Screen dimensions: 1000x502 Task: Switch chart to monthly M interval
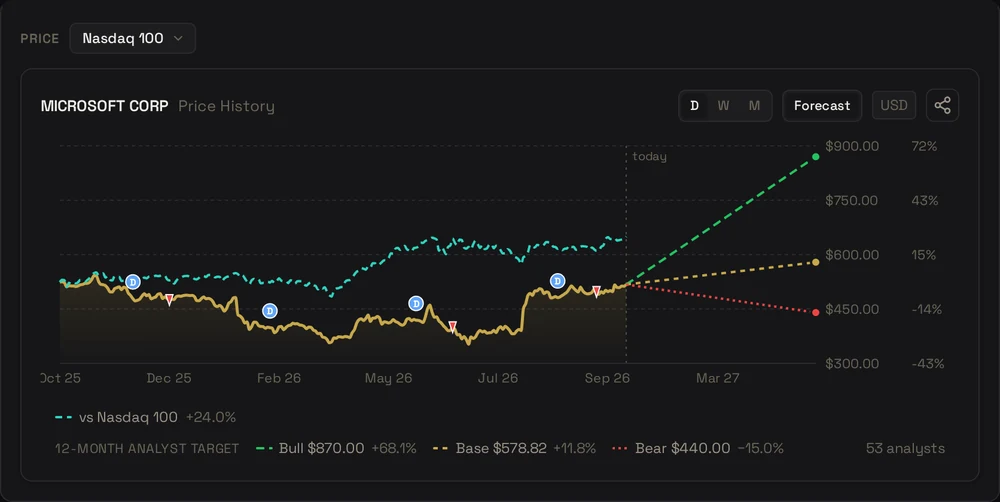[754, 106]
